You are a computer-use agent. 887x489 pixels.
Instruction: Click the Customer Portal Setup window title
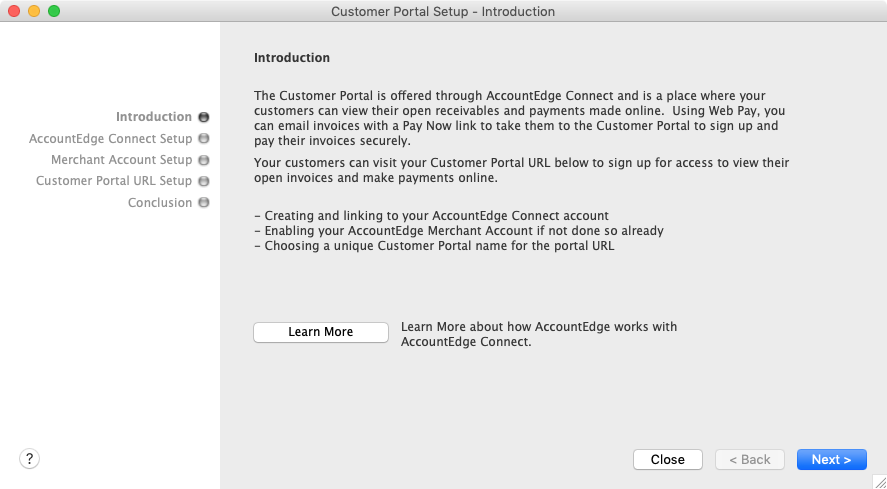pos(443,12)
